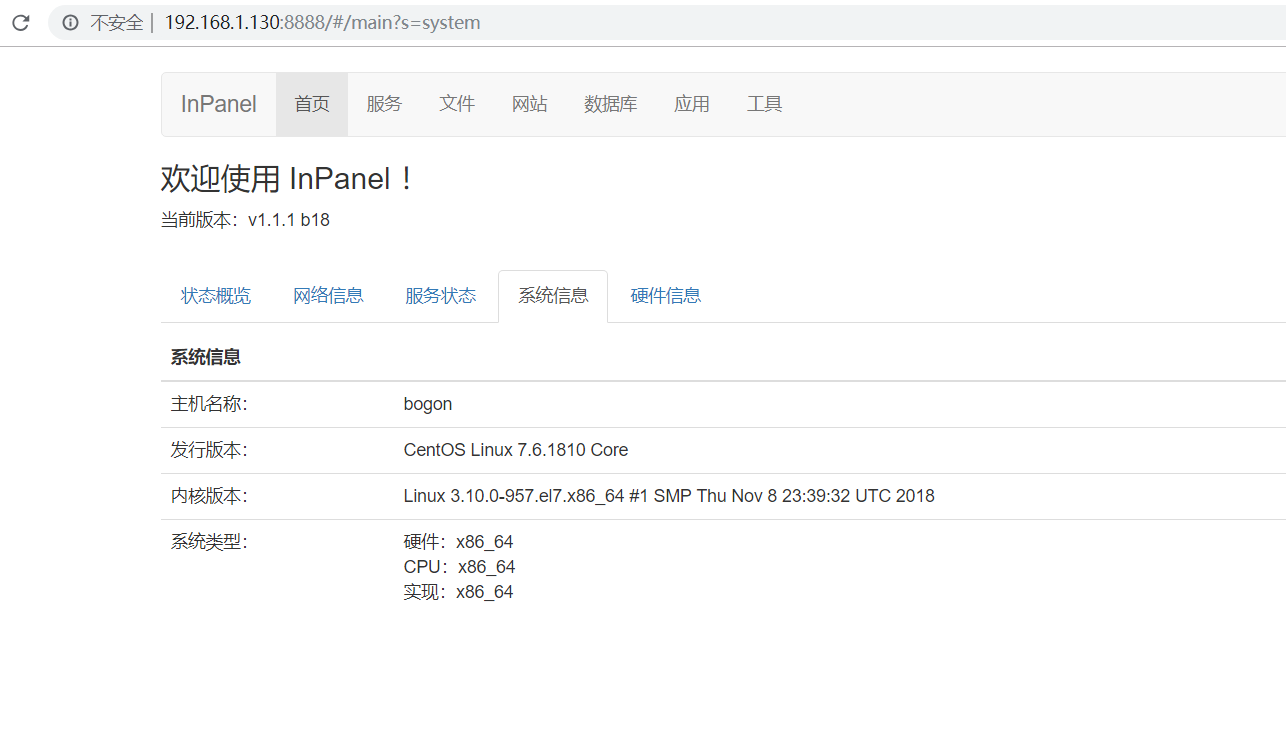Switch to the 网络信息 tab
The image size is (1286, 732).
[328, 296]
